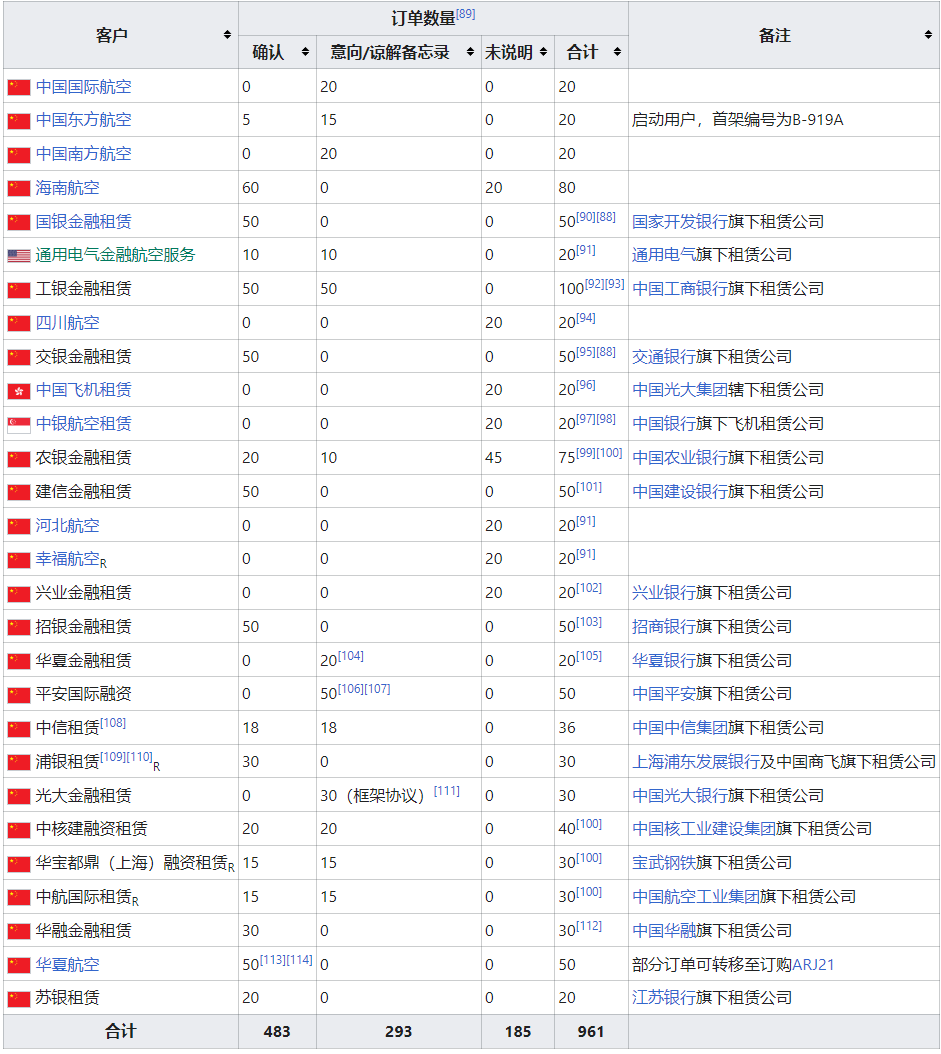
Task: Select the 483 confirmed total cell
Action: [x=277, y=1032]
